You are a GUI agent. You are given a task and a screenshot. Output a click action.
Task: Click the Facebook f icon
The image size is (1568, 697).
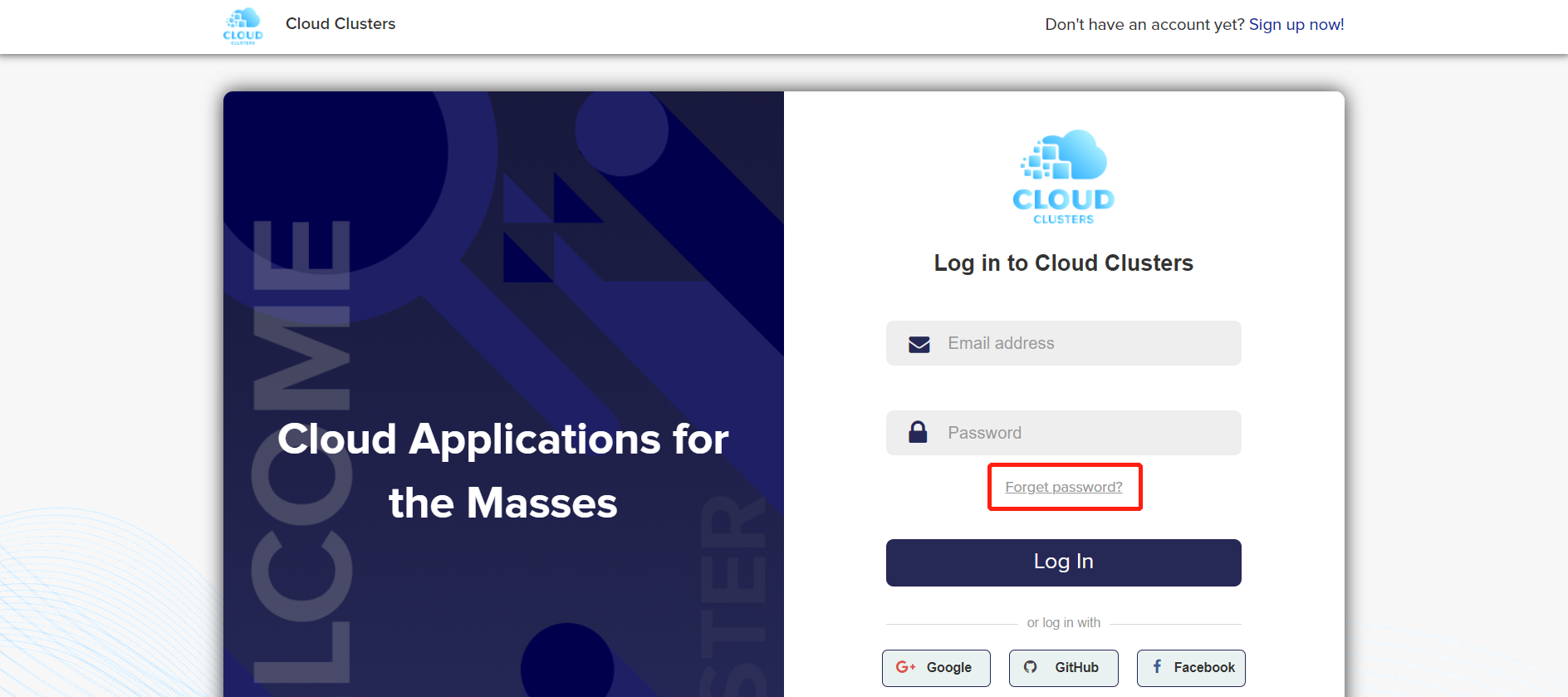click(x=1157, y=667)
